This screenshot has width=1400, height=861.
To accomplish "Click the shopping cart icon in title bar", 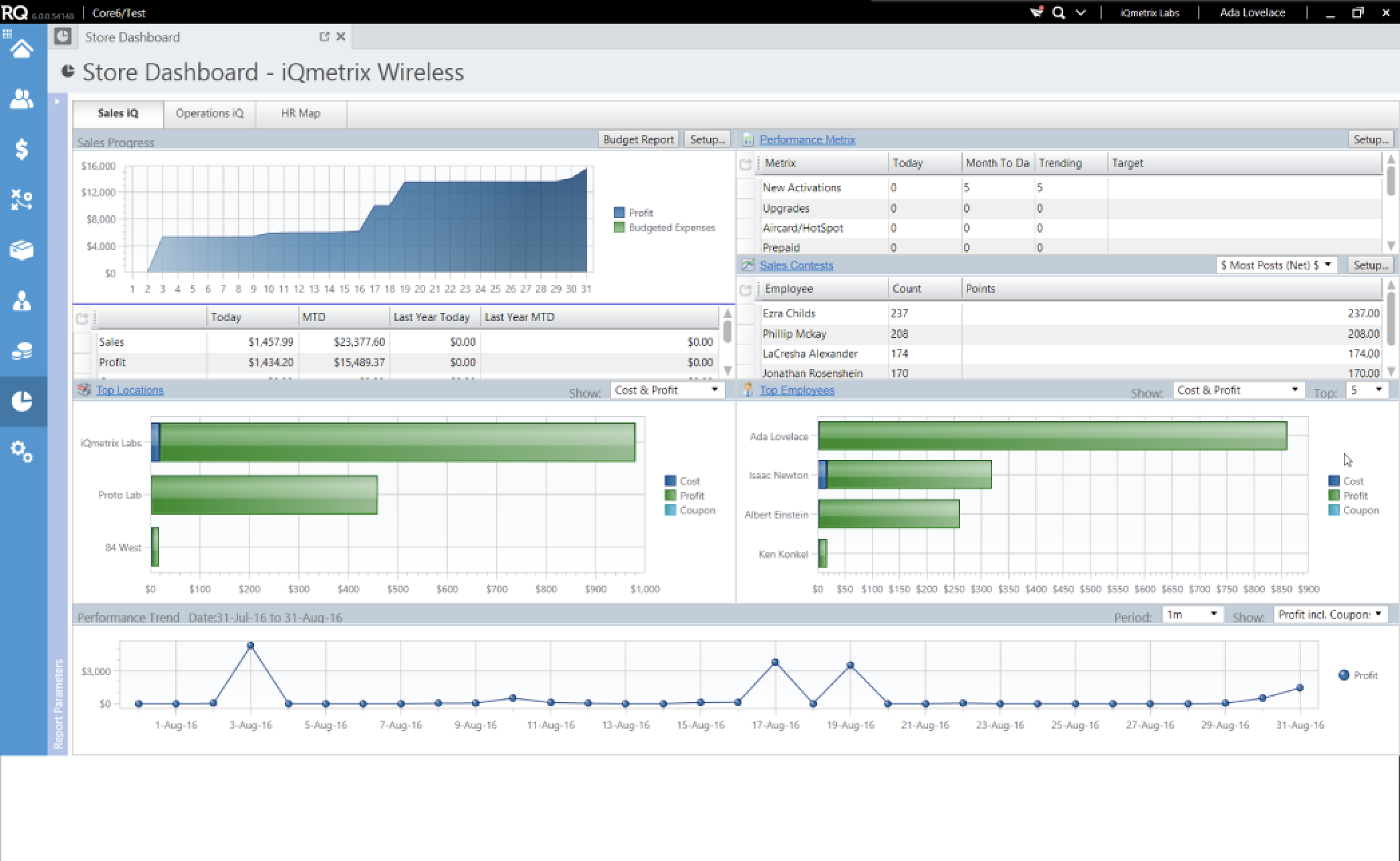I will click(1036, 13).
